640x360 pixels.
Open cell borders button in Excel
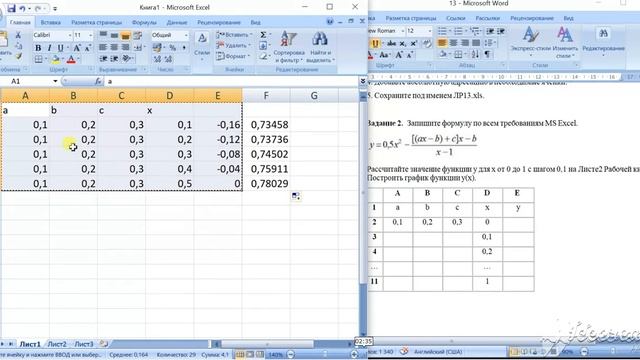[x=38, y=60]
